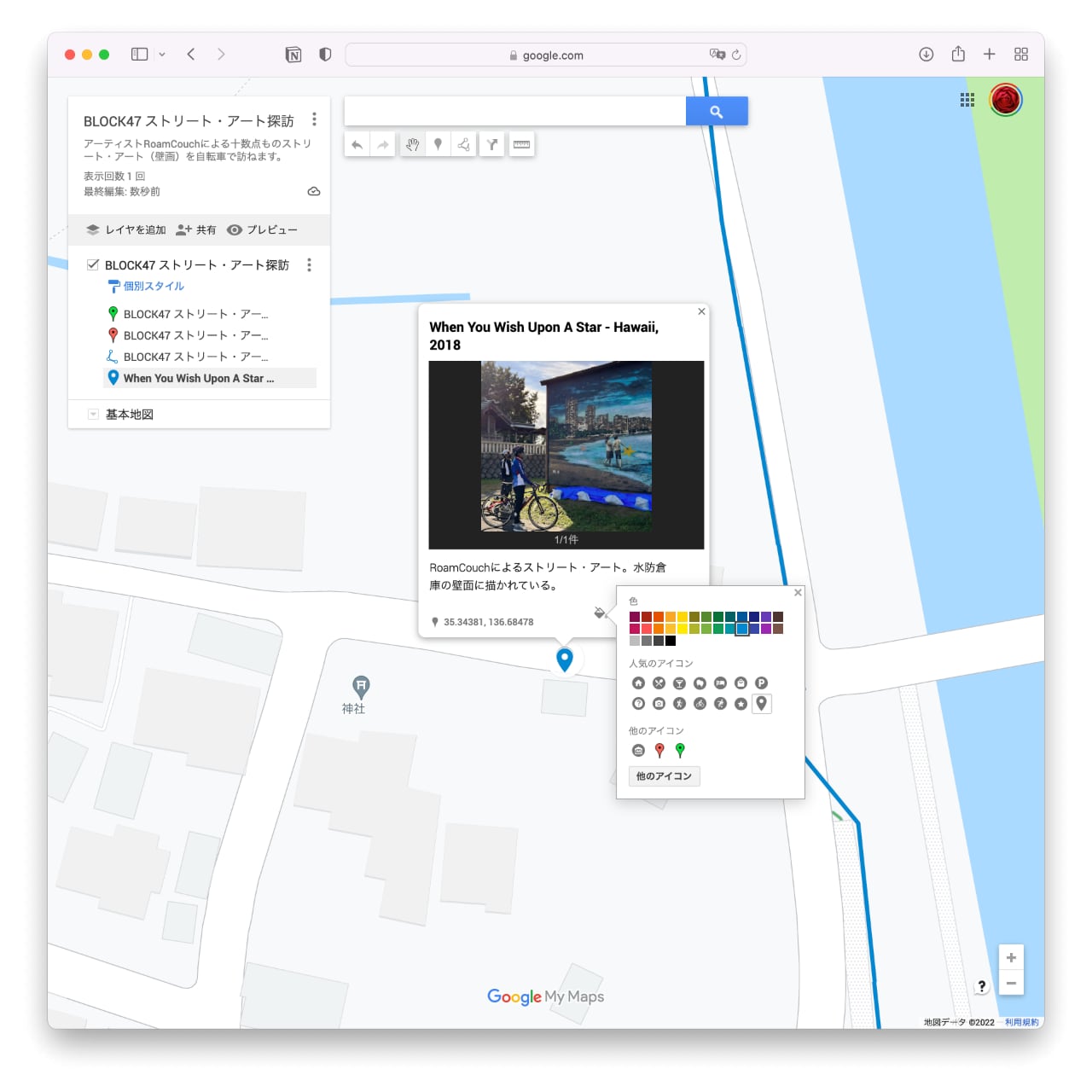Image resolution: width=1092 pixels, height=1092 pixels.
Task: Choose the parking P icon
Action: click(x=761, y=682)
